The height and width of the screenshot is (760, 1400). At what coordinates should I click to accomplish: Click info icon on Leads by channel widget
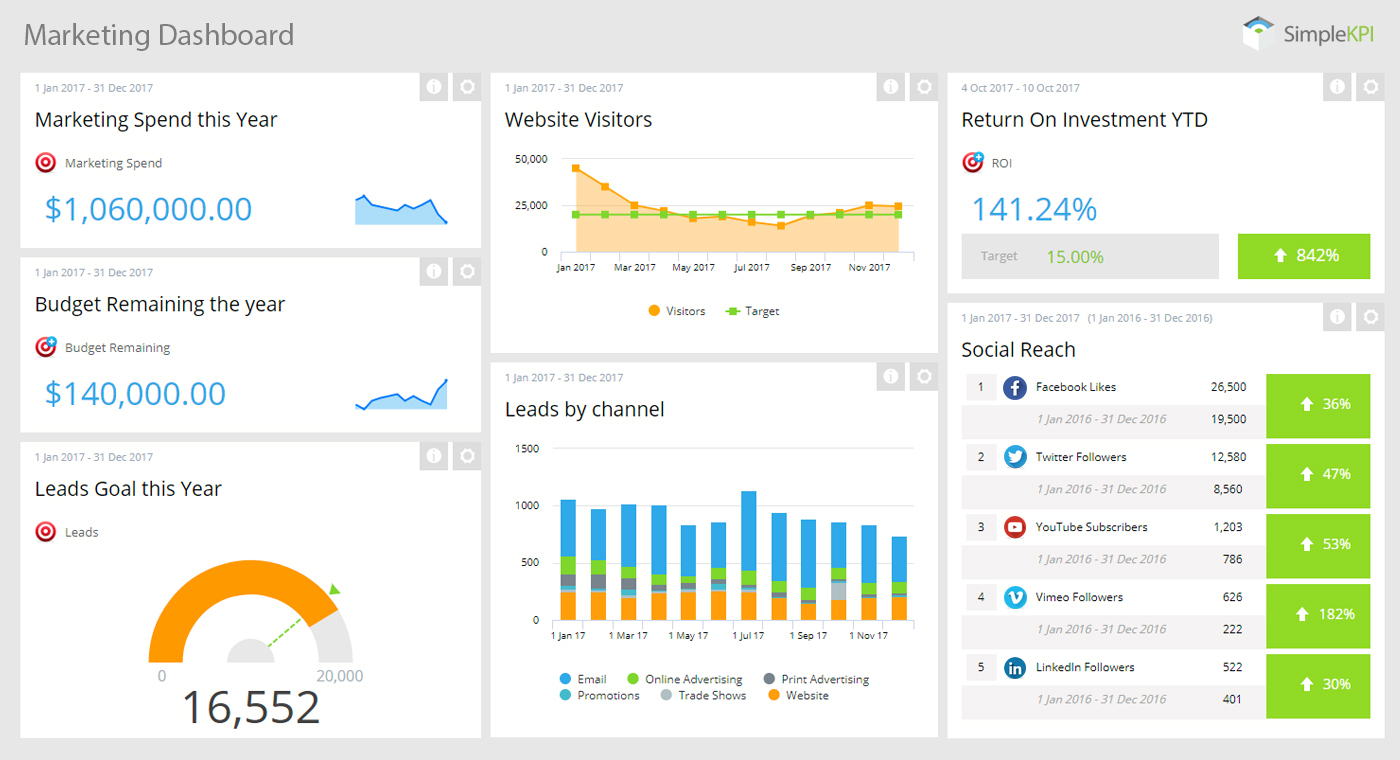click(890, 376)
